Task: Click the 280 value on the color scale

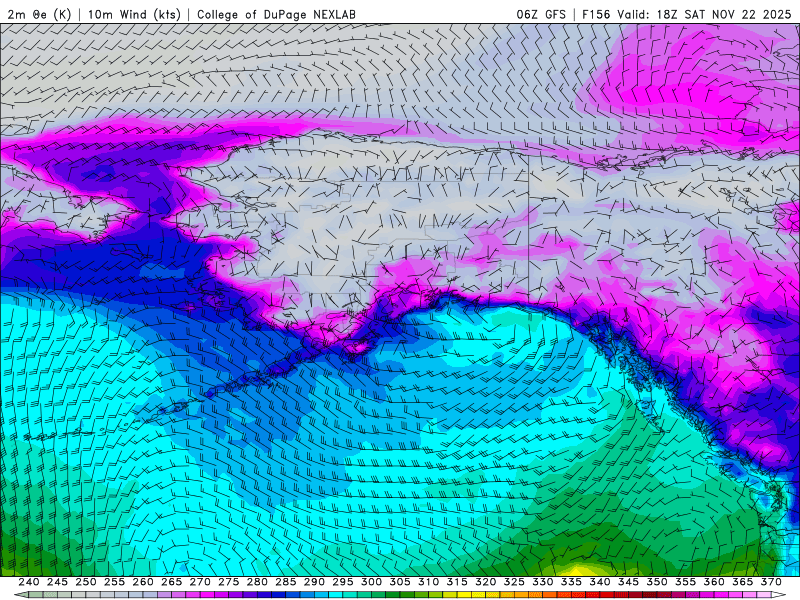Action: click(x=257, y=582)
